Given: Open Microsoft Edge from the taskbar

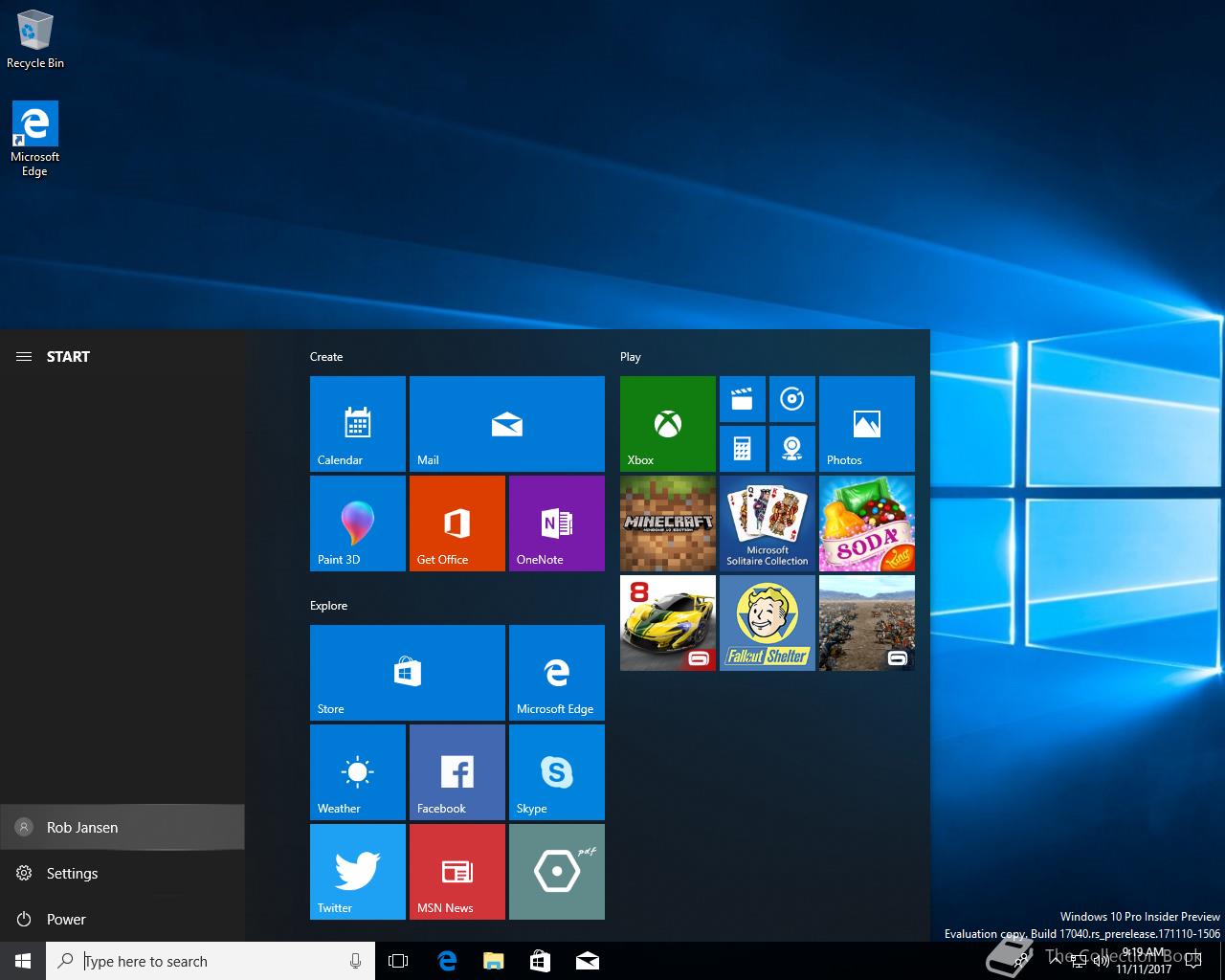Looking at the screenshot, I should coord(447,961).
